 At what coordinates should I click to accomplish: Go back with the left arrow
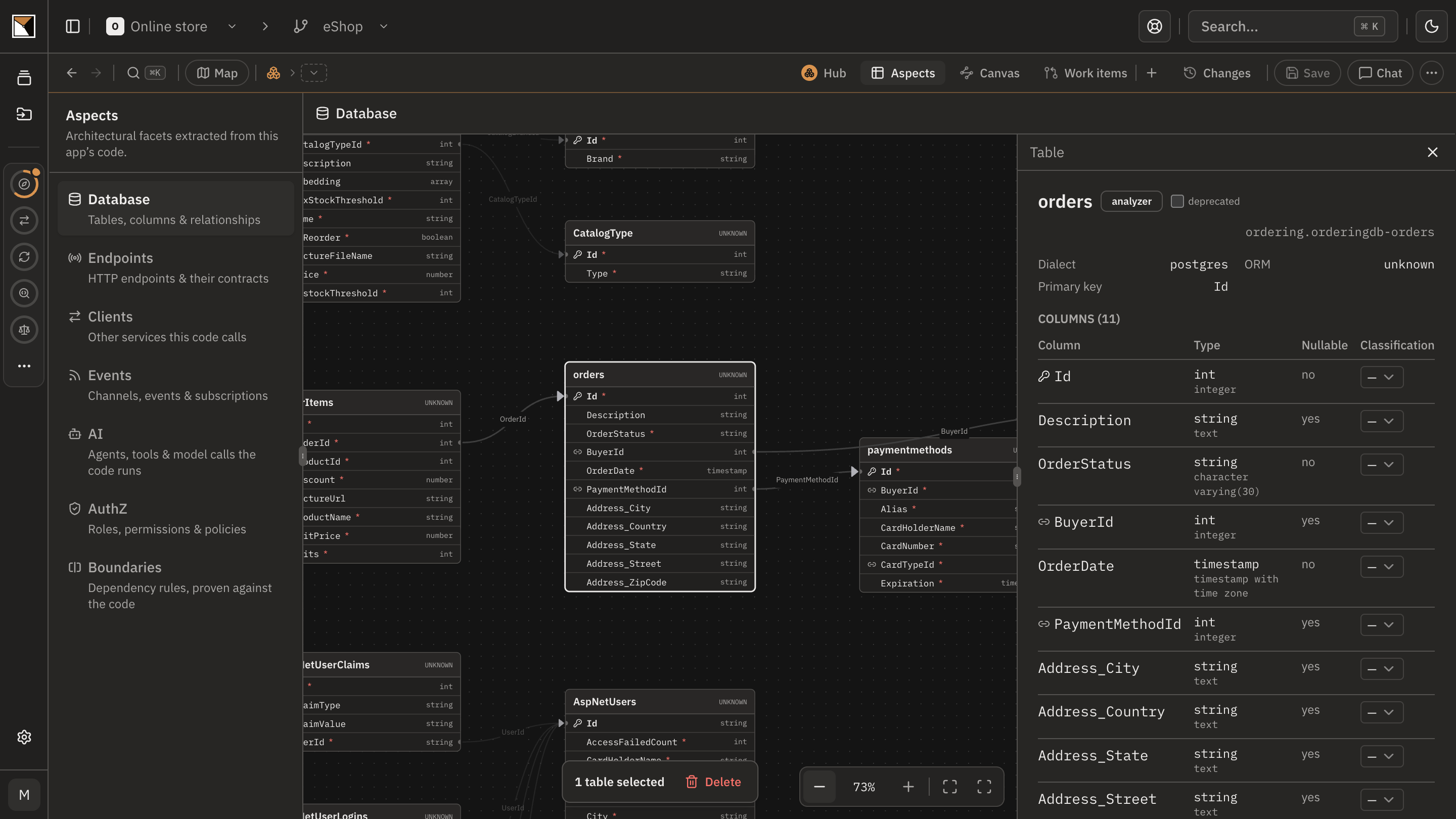pos(71,73)
